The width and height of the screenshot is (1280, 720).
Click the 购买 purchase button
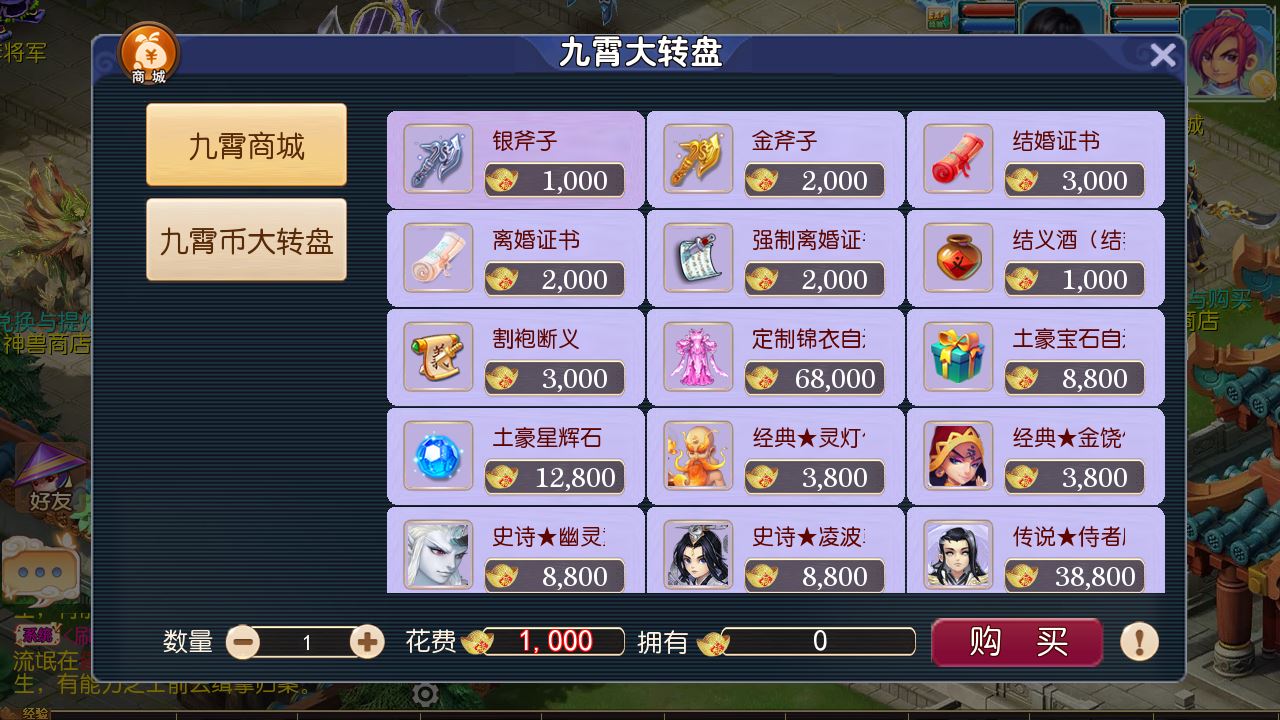(x=1017, y=641)
